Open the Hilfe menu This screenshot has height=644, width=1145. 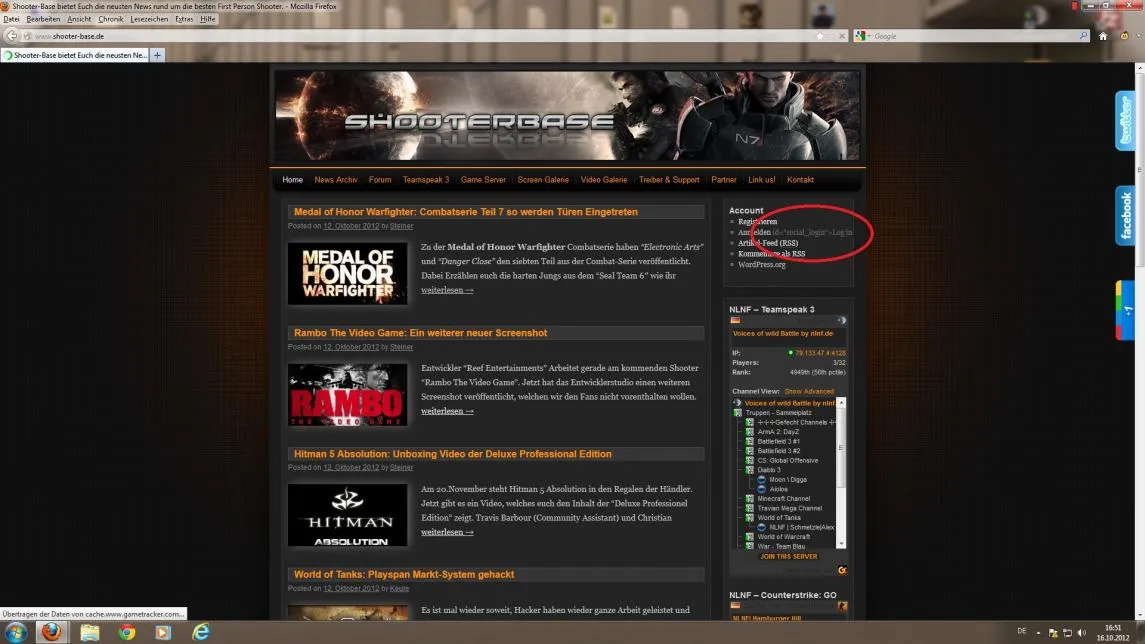tap(207, 19)
